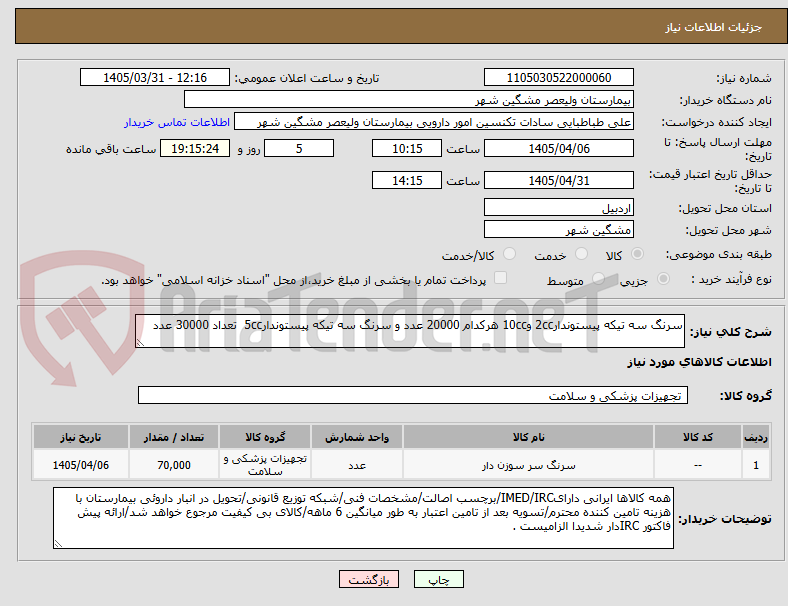788x606 pixels.
Task: Click the شرح کلی نیاز description textarea
Action: (x=410, y=331)
